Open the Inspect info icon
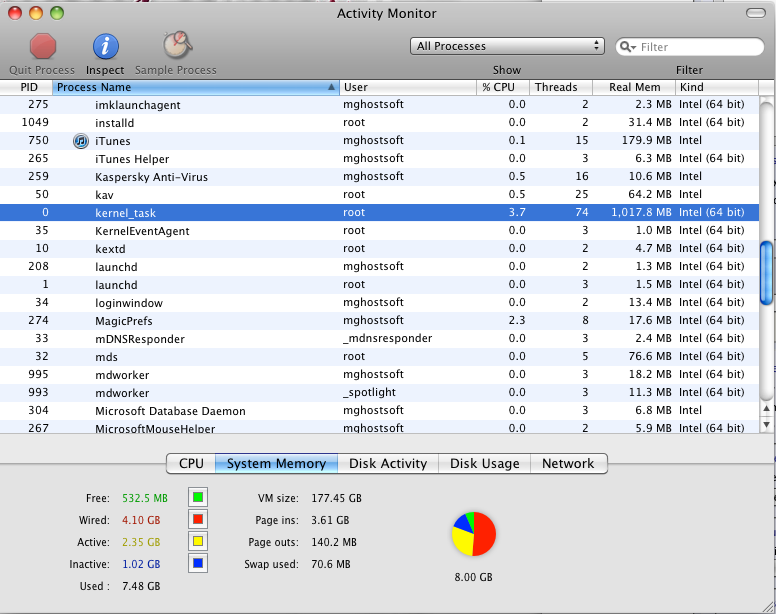The height and width of the screenshot is (614, 776). (105, 47)
